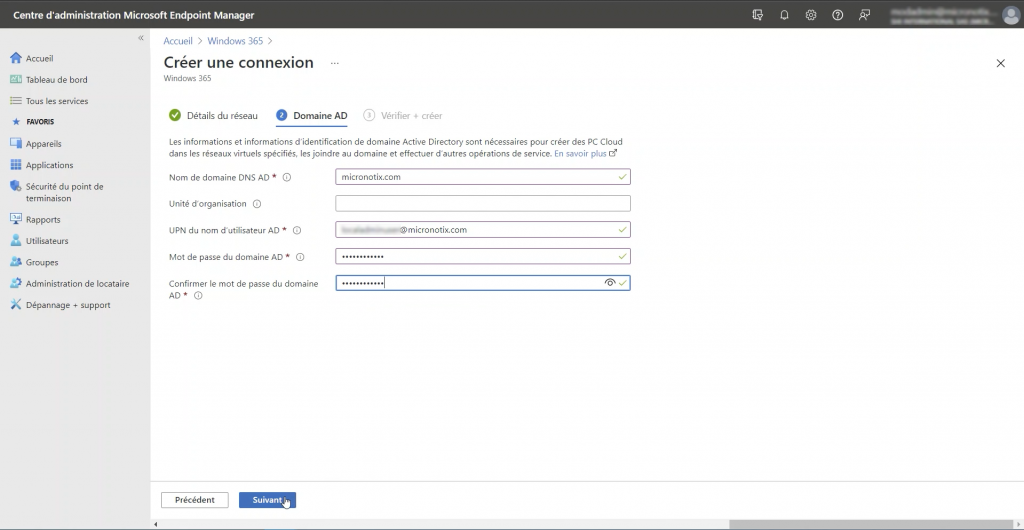The height and width of the screenshot is (530, 1024).
Task: Open Administration de locataire icon
Action: pyautogui.click(x=16, y=284)
